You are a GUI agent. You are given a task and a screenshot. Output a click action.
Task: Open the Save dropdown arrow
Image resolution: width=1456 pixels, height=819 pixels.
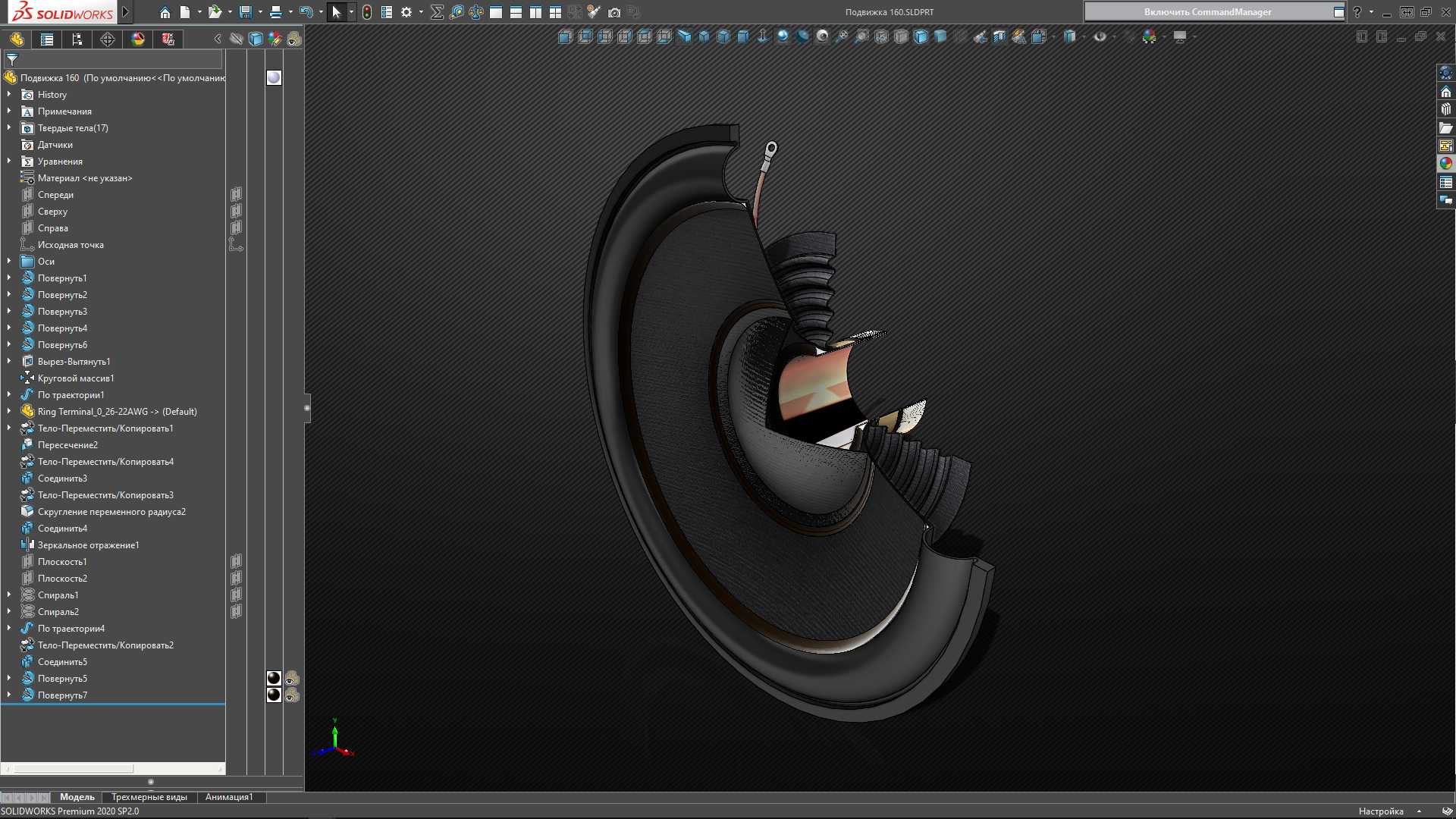(x=260, y=12)
